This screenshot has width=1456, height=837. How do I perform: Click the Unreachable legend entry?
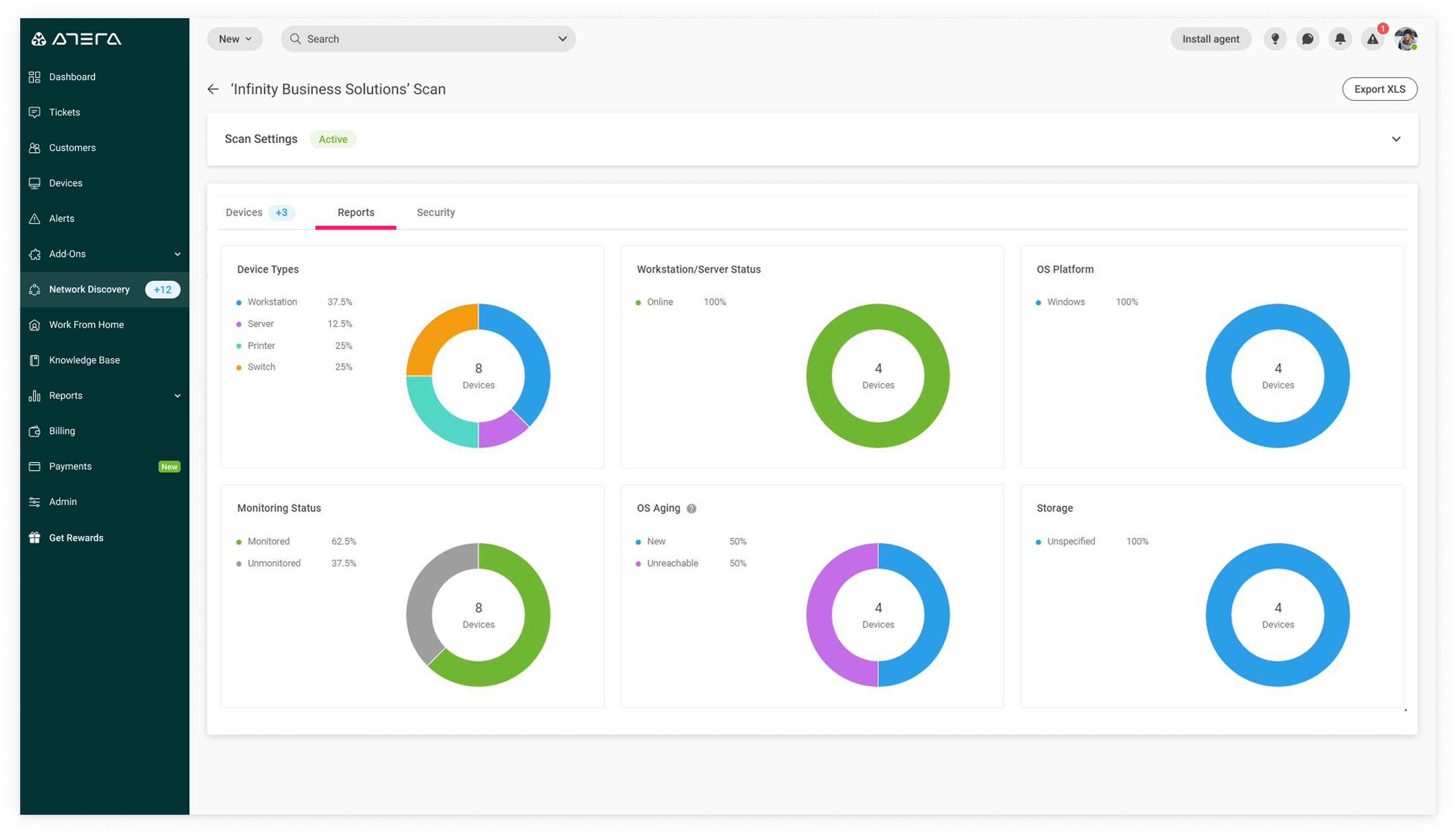pos(691,564)
